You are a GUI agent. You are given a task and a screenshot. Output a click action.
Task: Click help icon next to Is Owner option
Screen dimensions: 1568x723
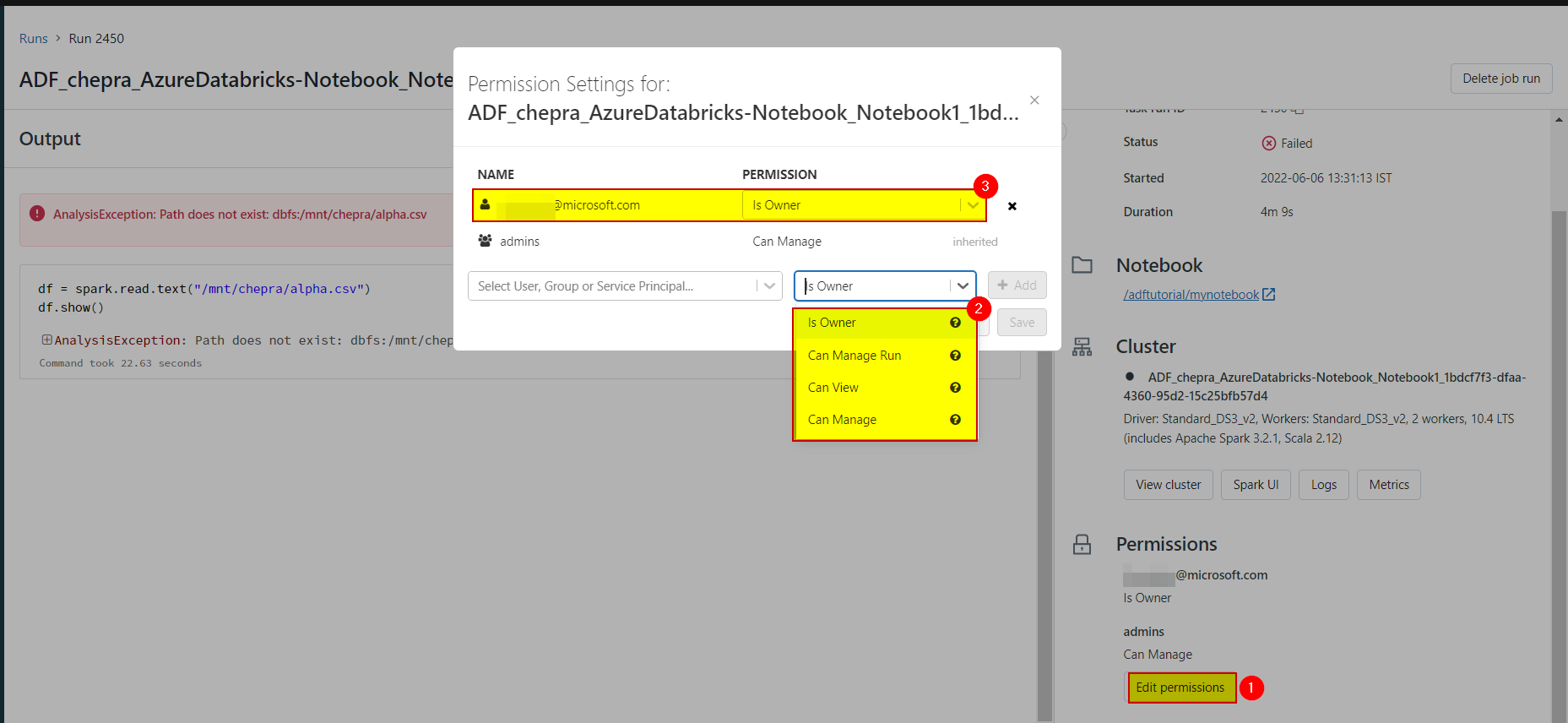955,323
